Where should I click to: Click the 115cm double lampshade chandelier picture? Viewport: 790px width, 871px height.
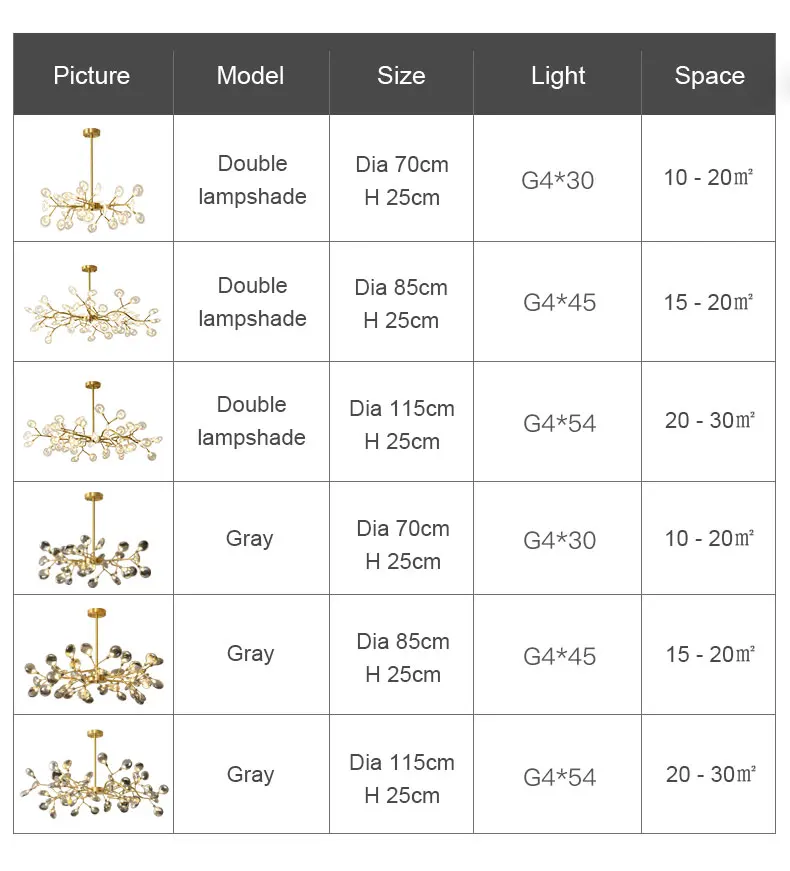(x=92, y=422)
